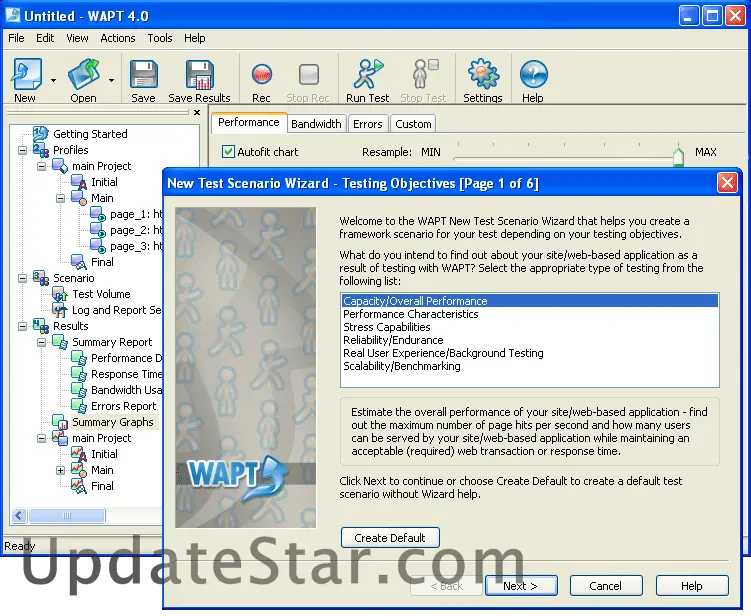The height and width of the screenshot is (616, 751).
Task: Click the Stop Rec toolbar icon
Action: [308, 75]
